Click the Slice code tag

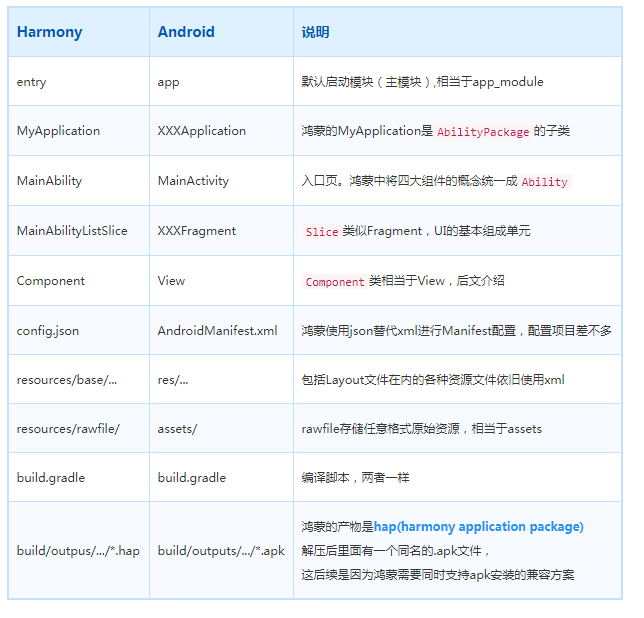click(322, 232)
